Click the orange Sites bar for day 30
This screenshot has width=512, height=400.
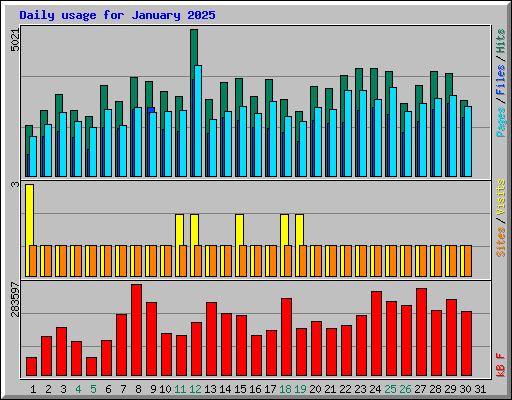point(468,261)
